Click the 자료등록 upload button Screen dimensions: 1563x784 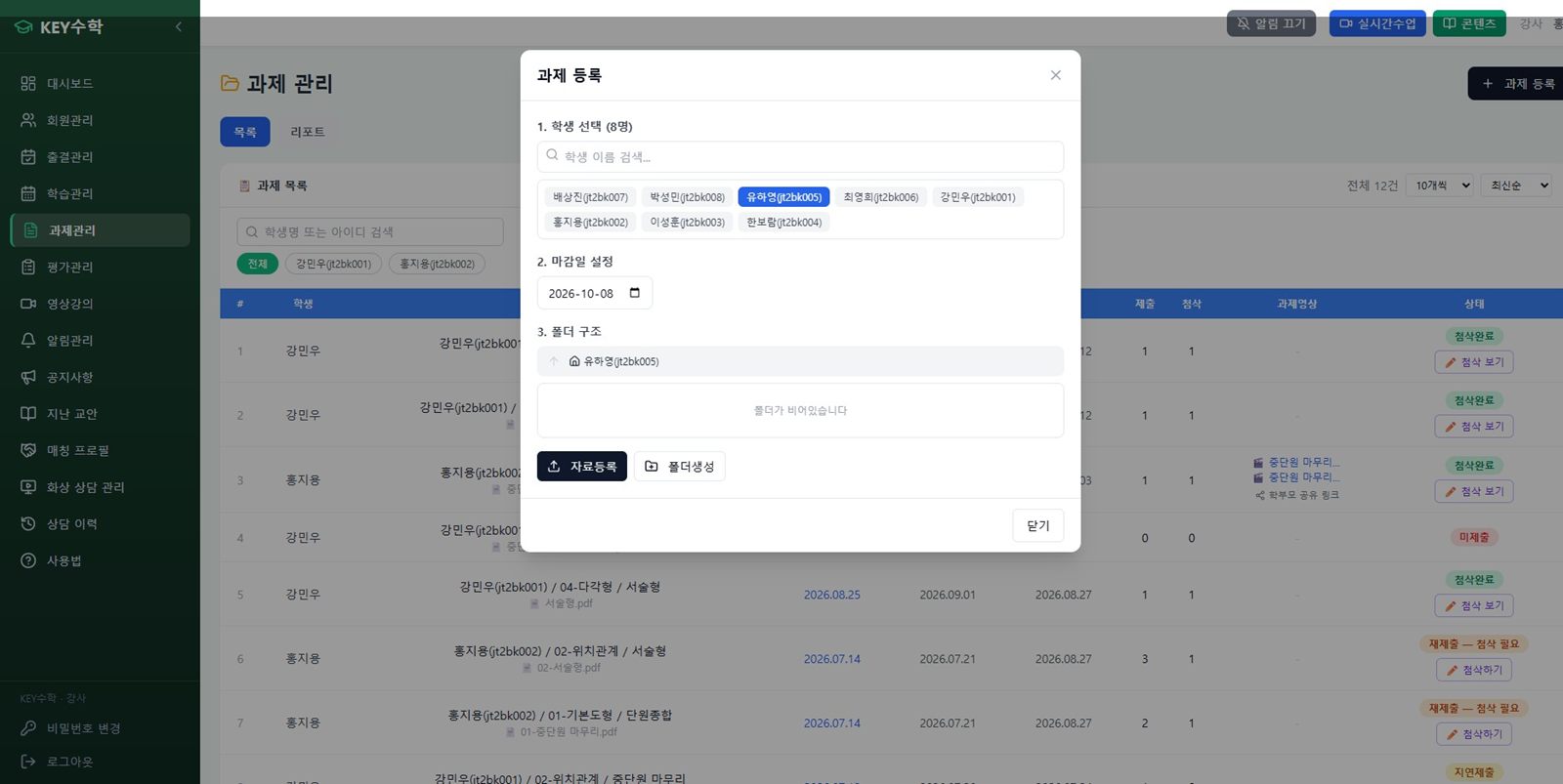point(582,467)
